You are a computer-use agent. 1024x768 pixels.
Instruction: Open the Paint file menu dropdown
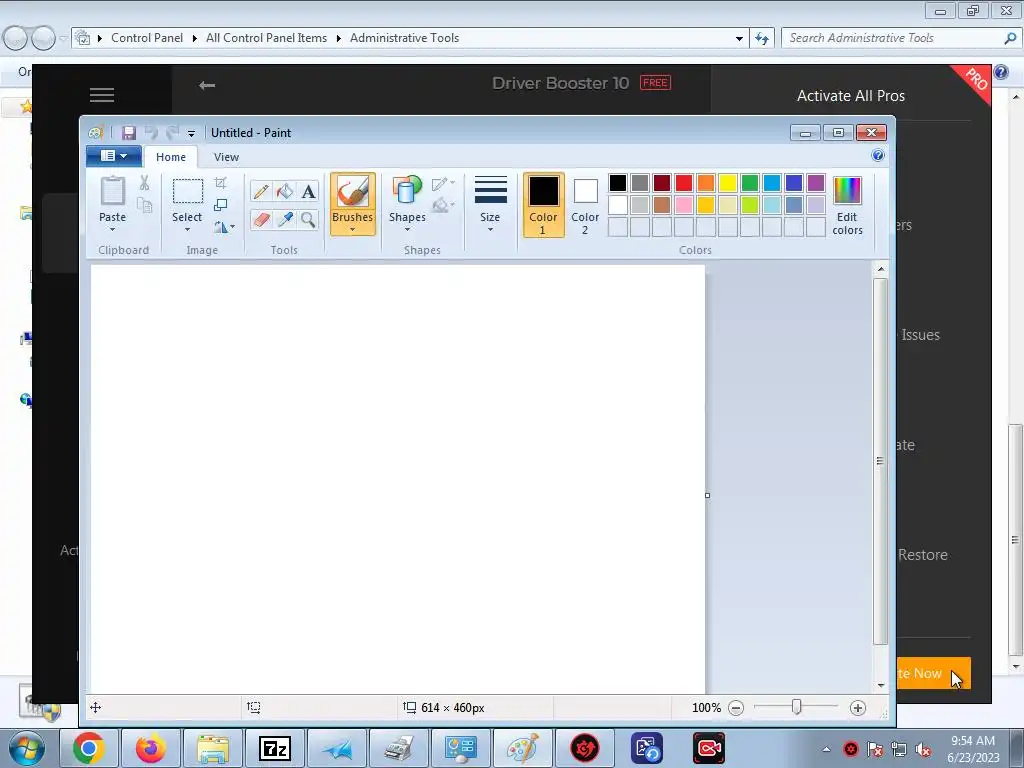[114, 156]
